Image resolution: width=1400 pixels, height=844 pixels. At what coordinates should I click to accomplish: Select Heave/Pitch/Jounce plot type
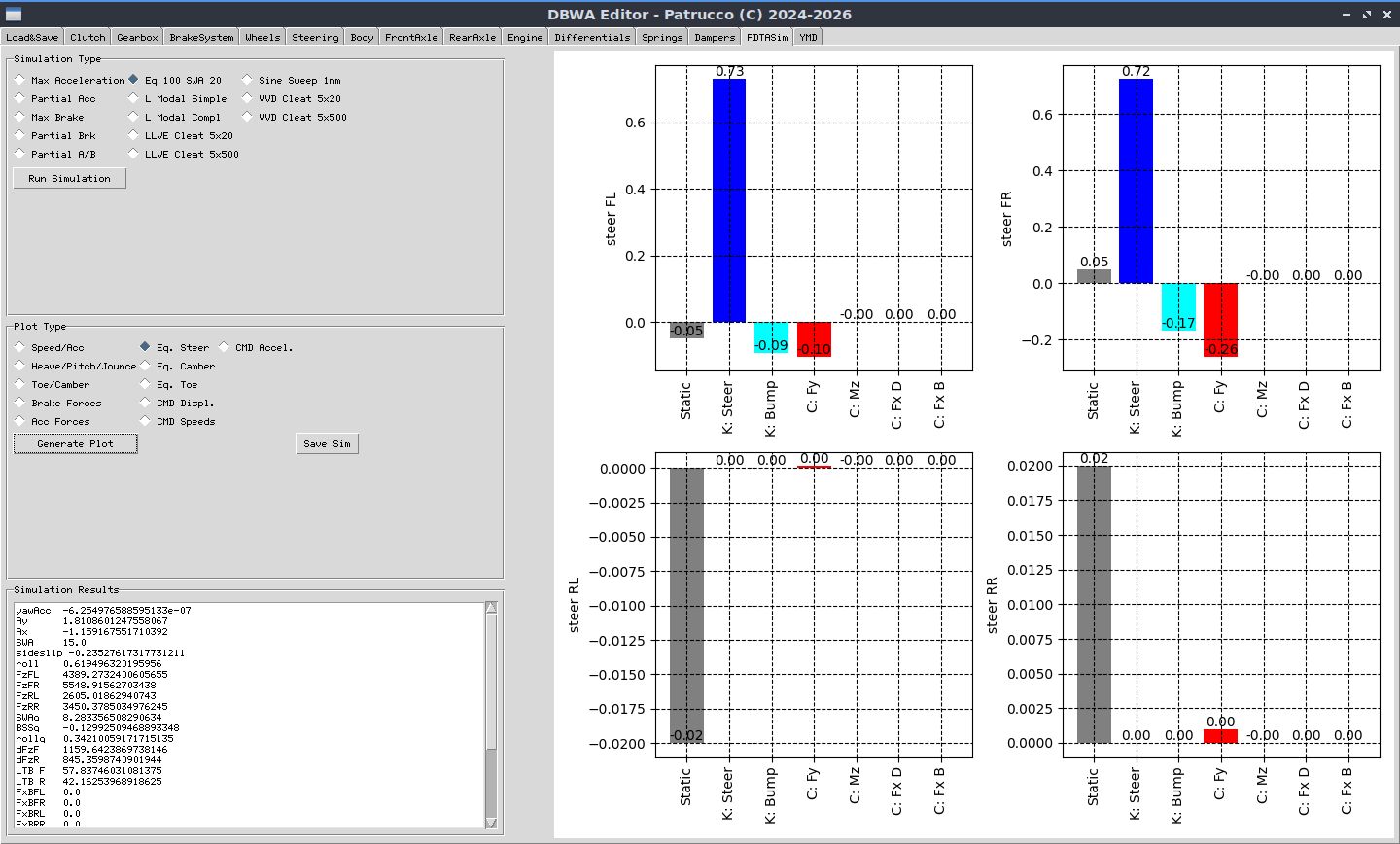76,366
